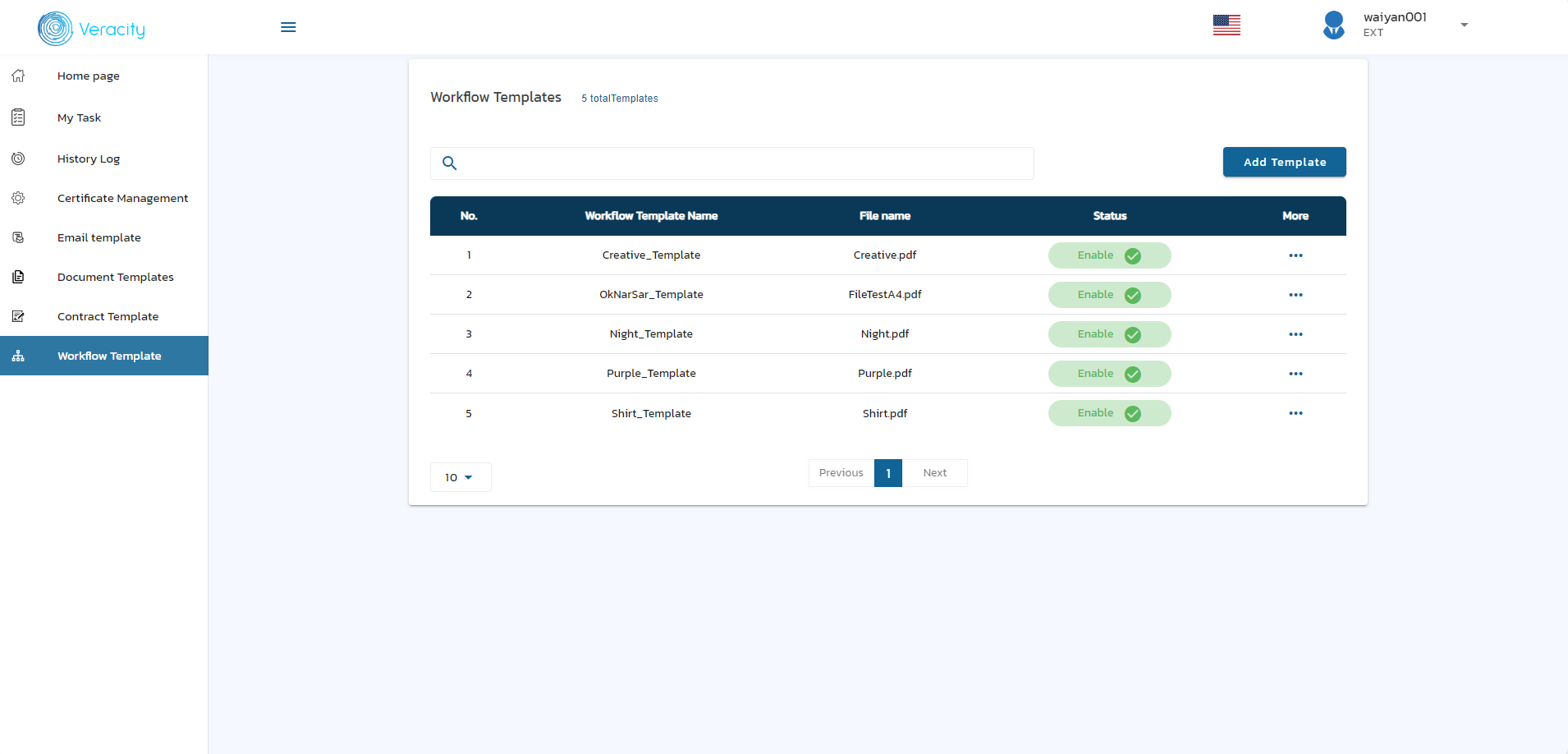Click the Veracity logo

pyautogui.click(x=91, y=29)
